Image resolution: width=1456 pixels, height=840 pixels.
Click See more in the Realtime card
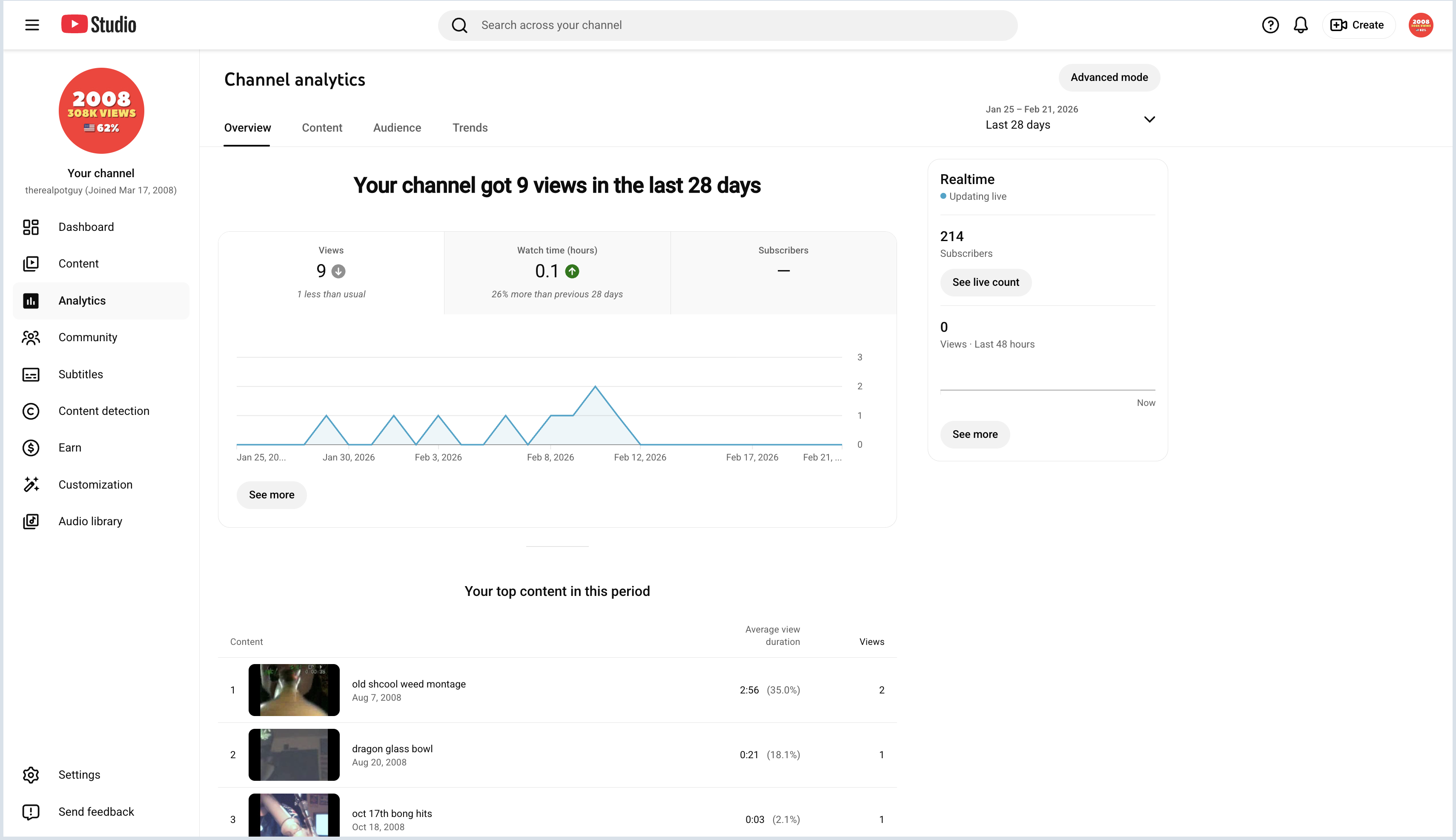[975, 434]
